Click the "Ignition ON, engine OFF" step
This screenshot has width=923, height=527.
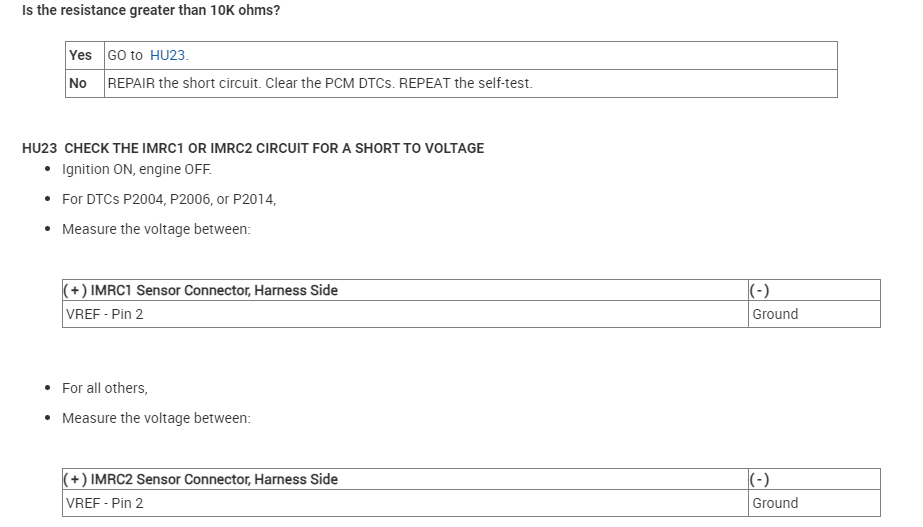point(137,170)
